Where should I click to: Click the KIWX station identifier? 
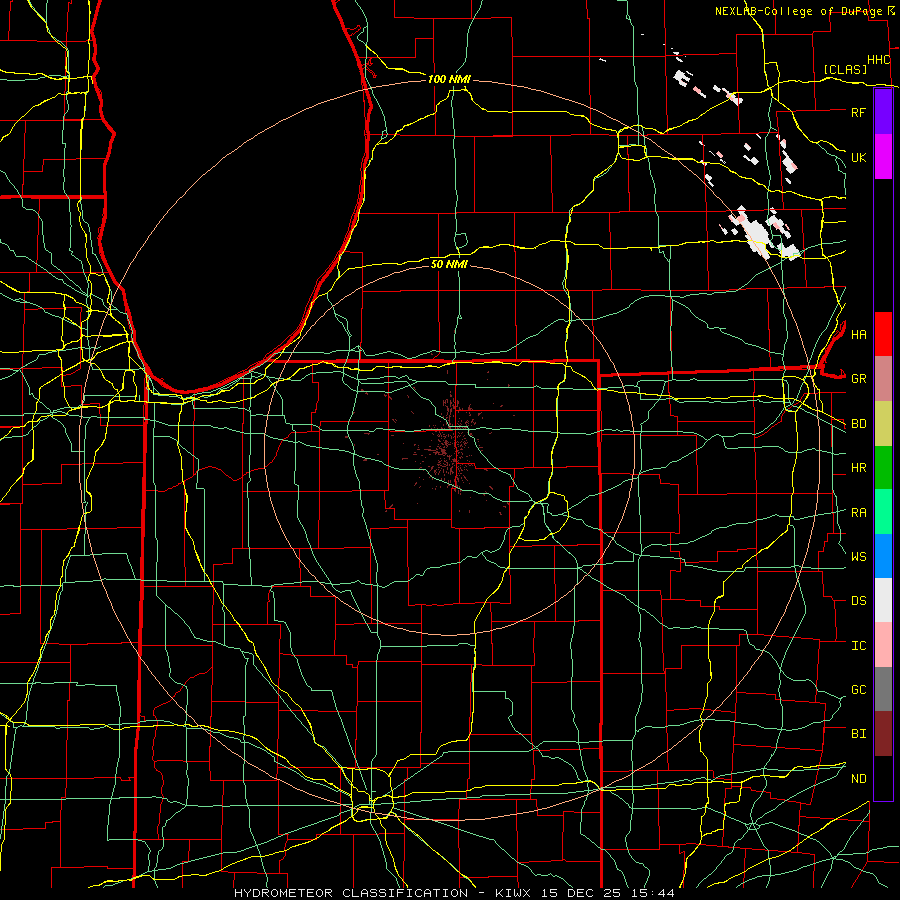(x=513, y=893)
